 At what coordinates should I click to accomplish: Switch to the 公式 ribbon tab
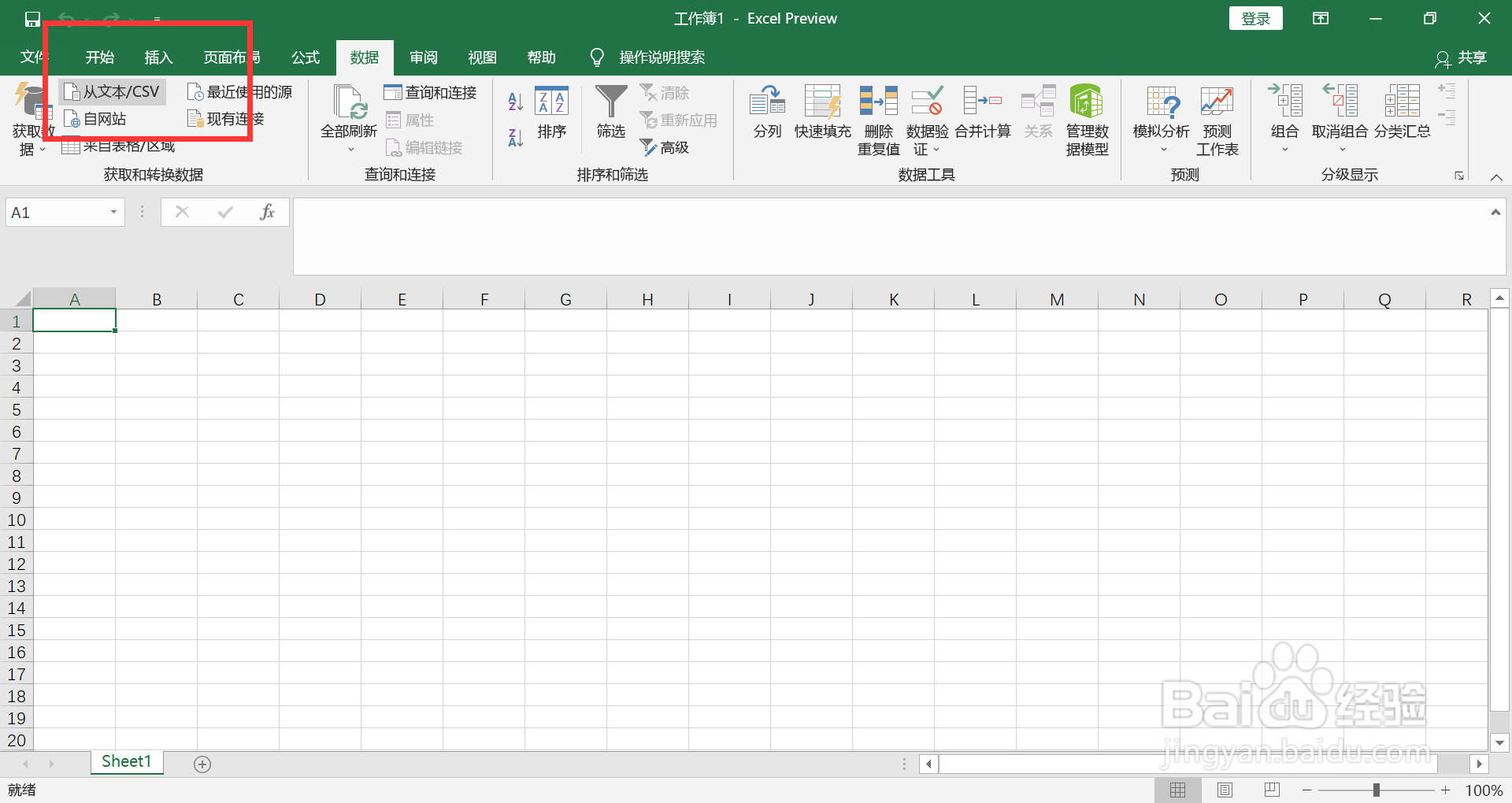(x=305, y=57)
